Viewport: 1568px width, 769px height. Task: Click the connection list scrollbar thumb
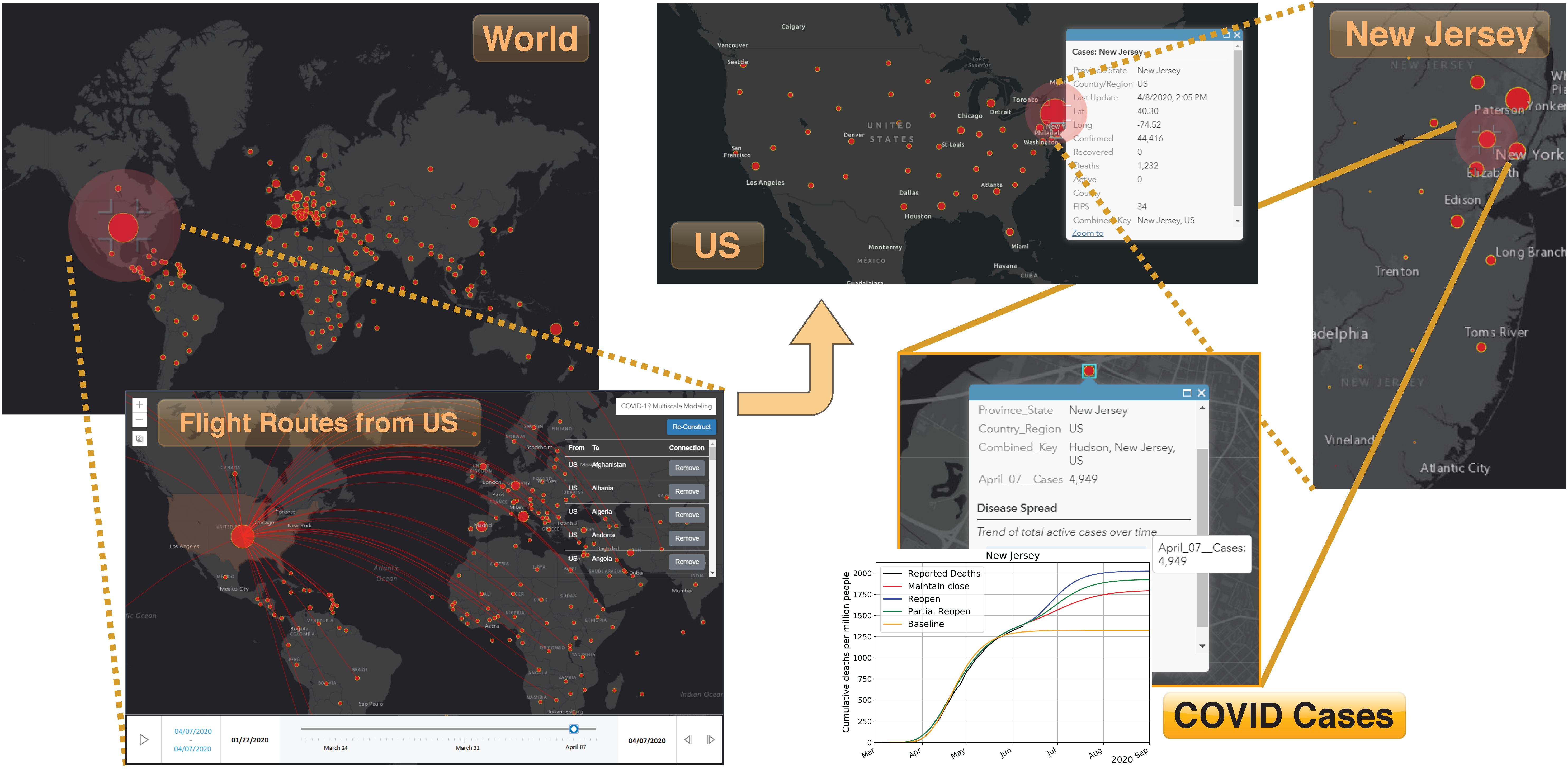tap(713, 454)
